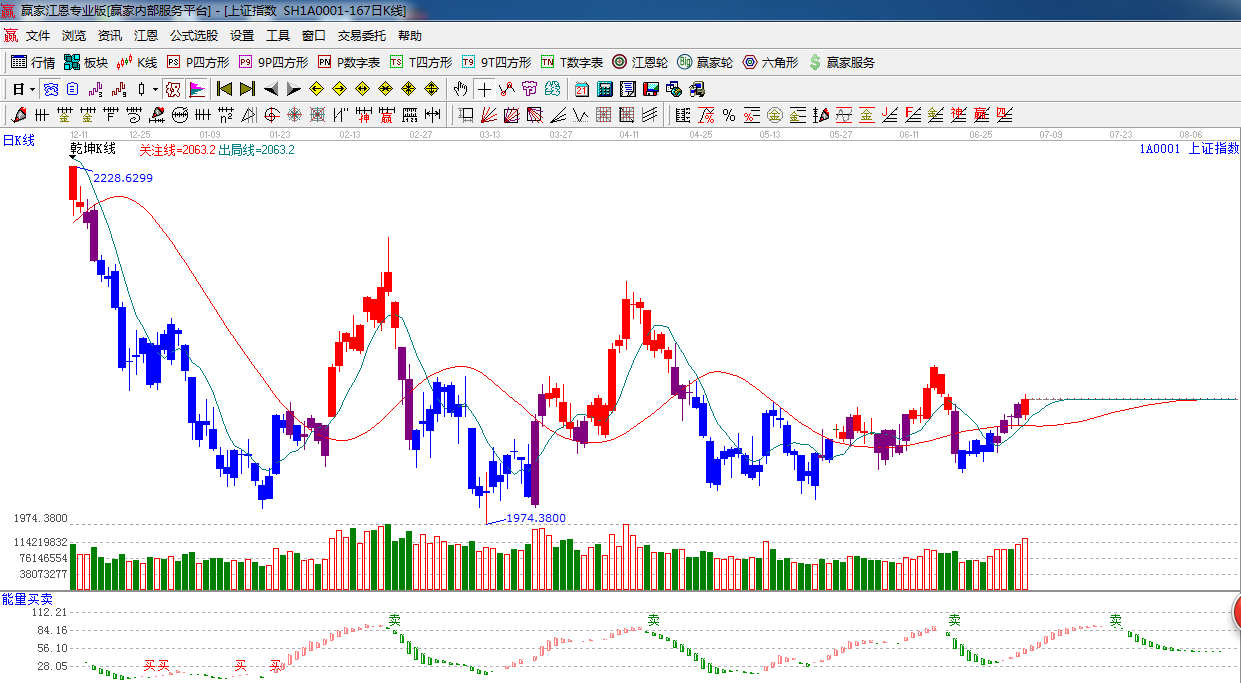Select the hand pan tool
1241x683 pixels.
pos(460,89)
